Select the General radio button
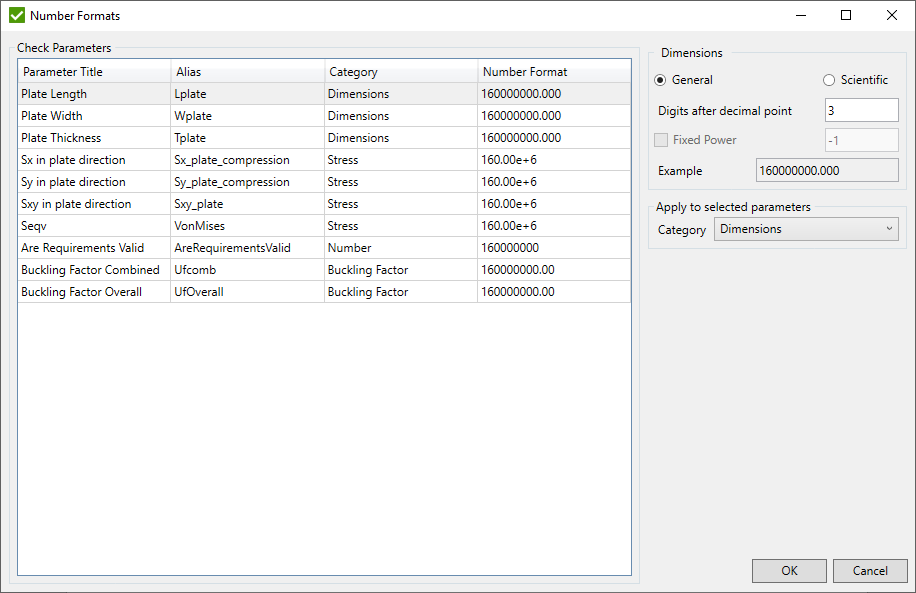The height and width of the screenshot is (593, 916). coord(660,80)
